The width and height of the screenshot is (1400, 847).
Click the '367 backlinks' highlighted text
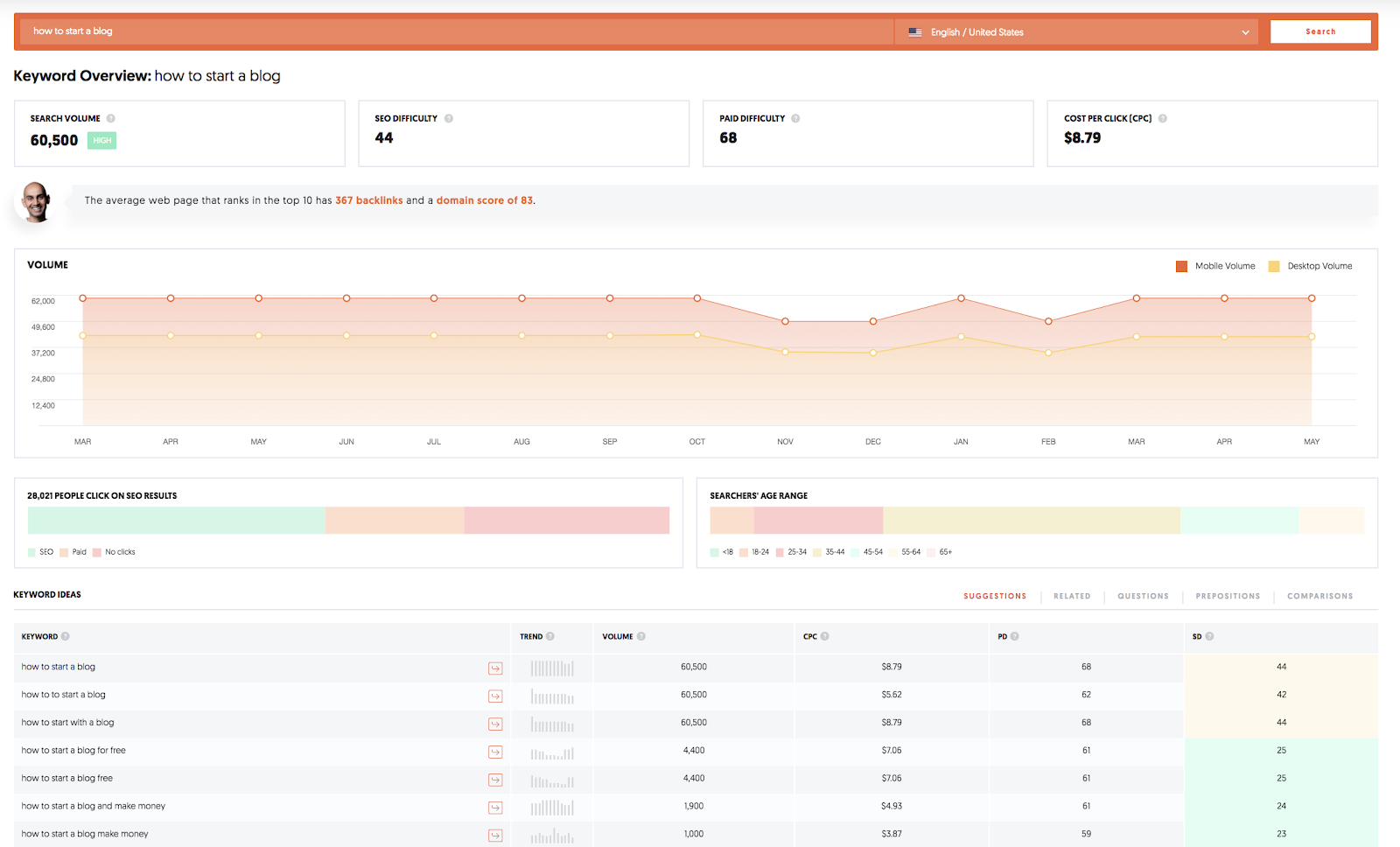(x=369, y=200)
